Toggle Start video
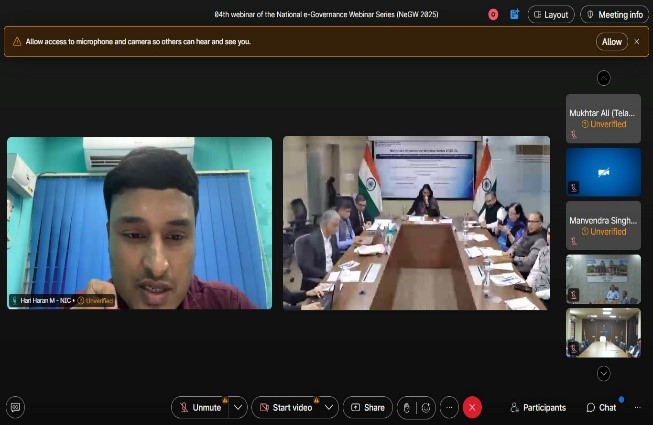Viewport: 653px width, 425px height. click(286, 408)
